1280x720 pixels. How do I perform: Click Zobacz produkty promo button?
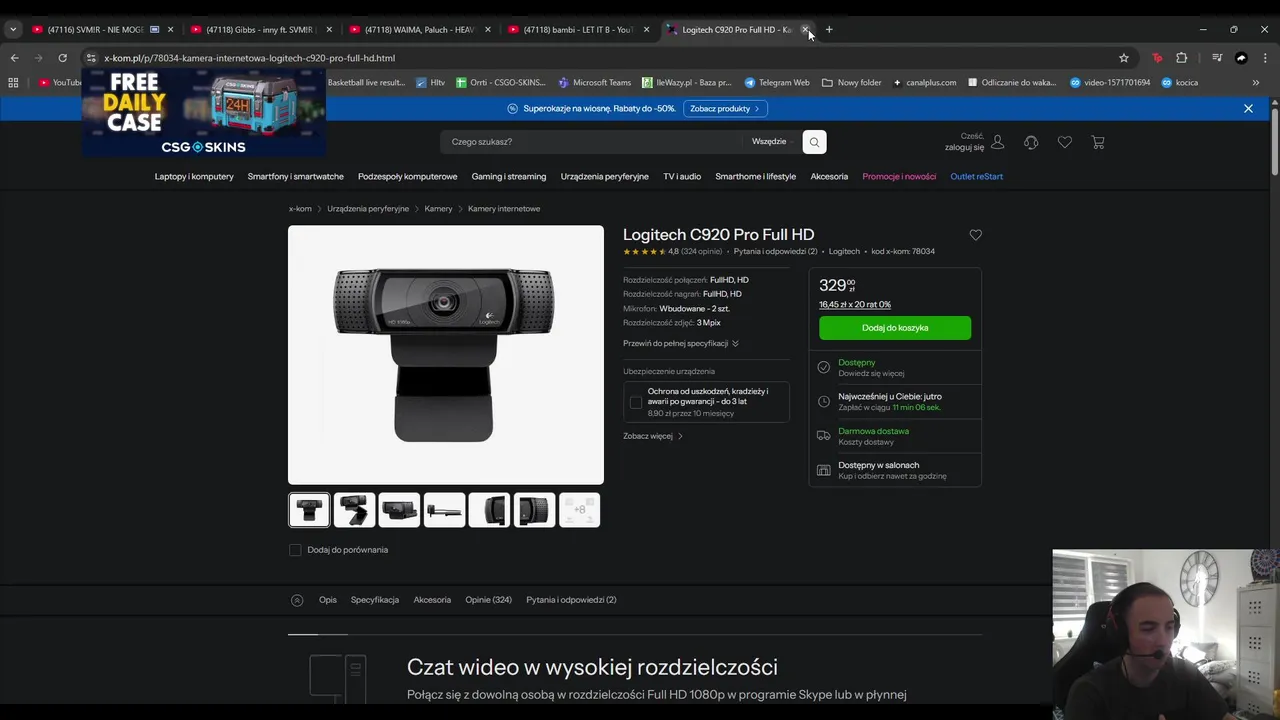[725, 108]
